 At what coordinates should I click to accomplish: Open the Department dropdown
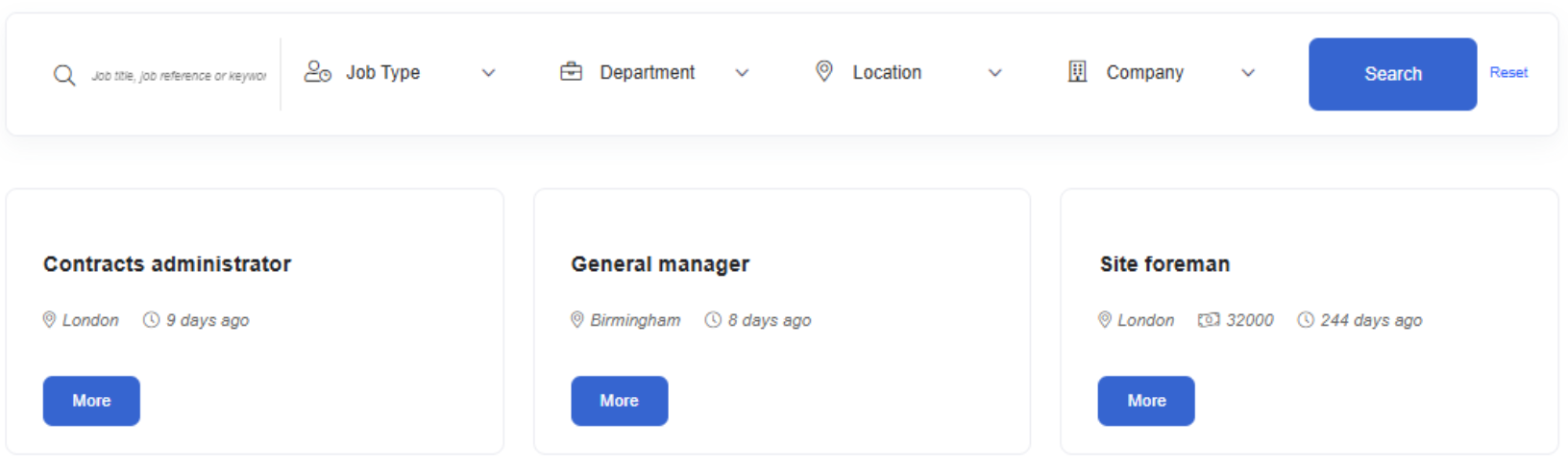(742, 73)
